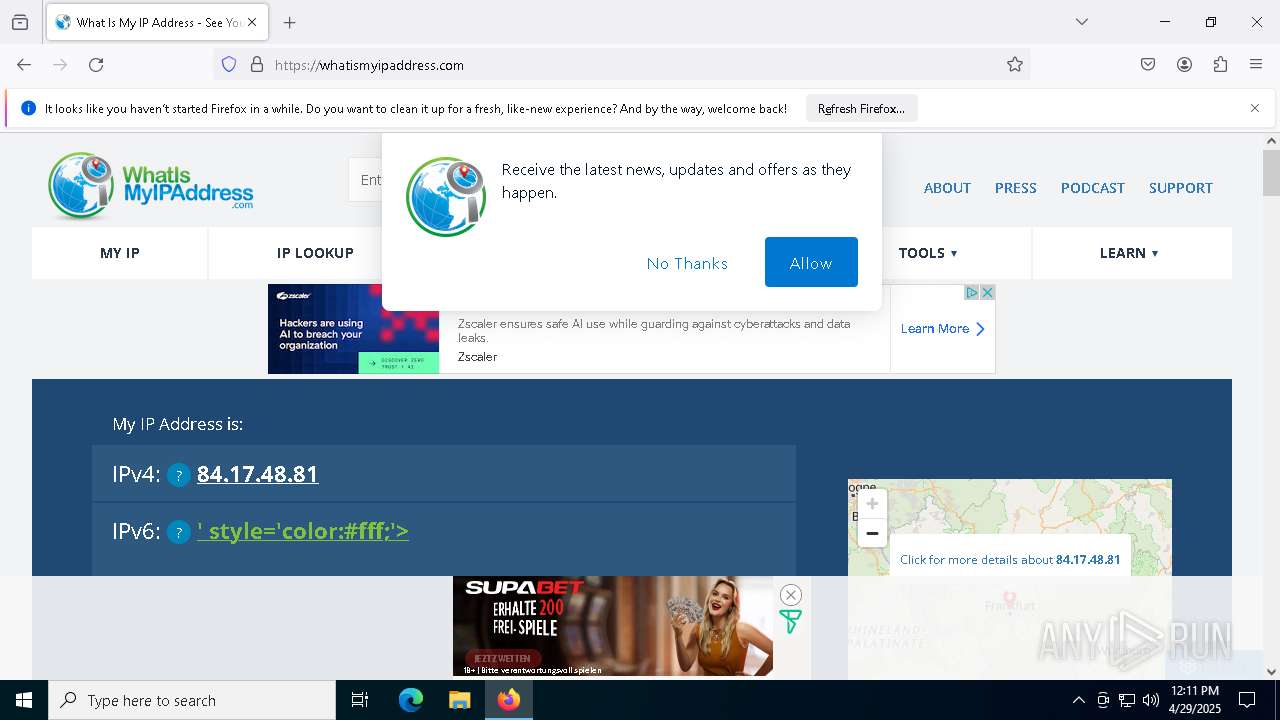The width and height of the screenshot is (1280, 720).
Task: Open the Save to Pocket icon
Action: click(x=1148, y=65)
